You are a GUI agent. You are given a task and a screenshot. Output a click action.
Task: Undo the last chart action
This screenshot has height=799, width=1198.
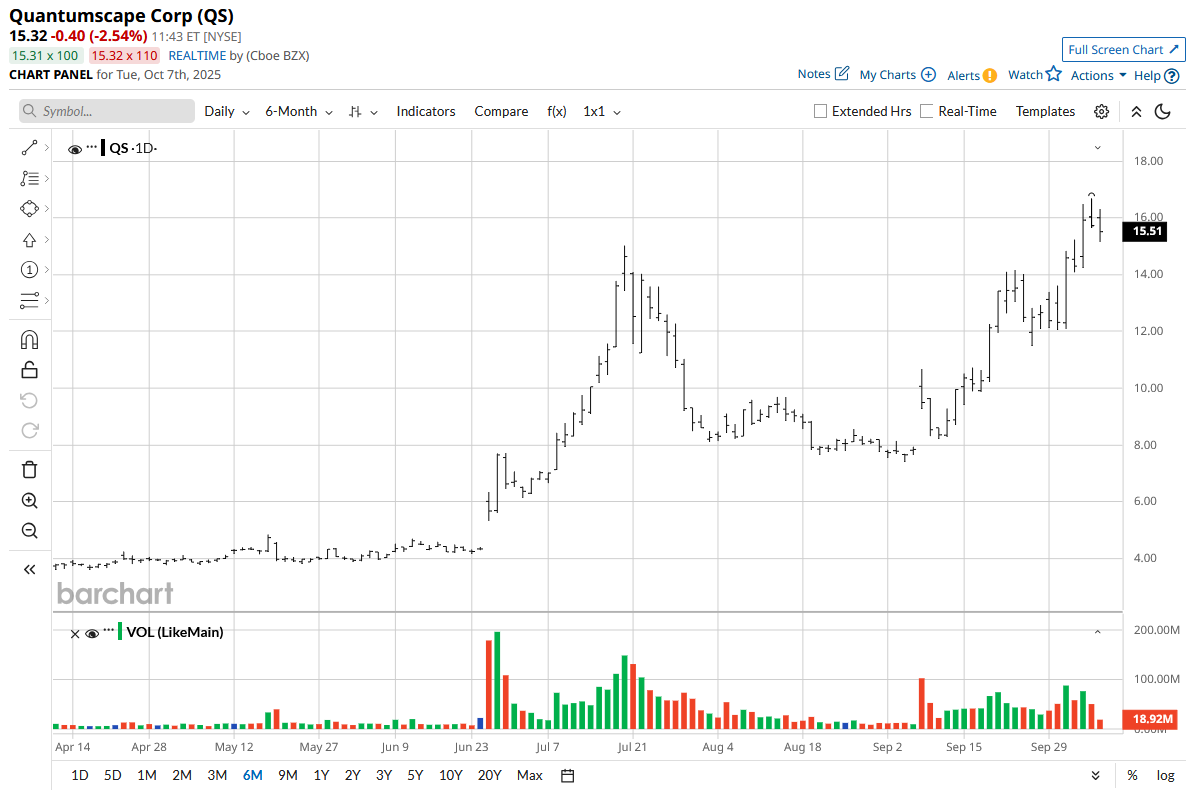tap(29, 400)
